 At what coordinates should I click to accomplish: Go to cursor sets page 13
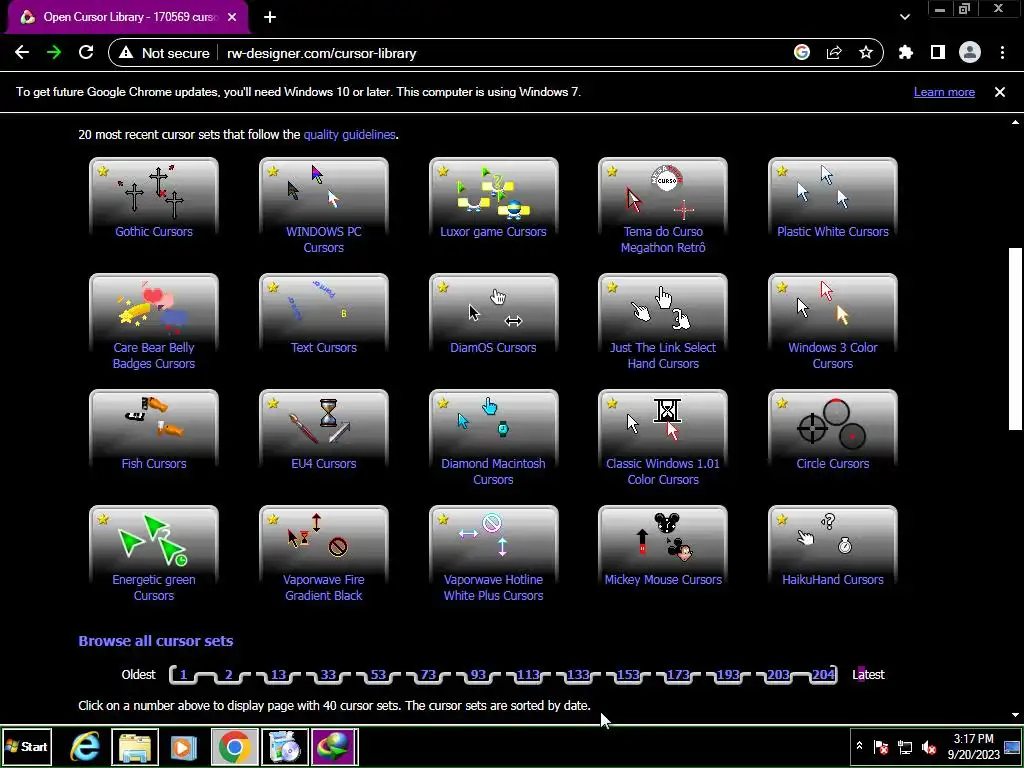278,675
